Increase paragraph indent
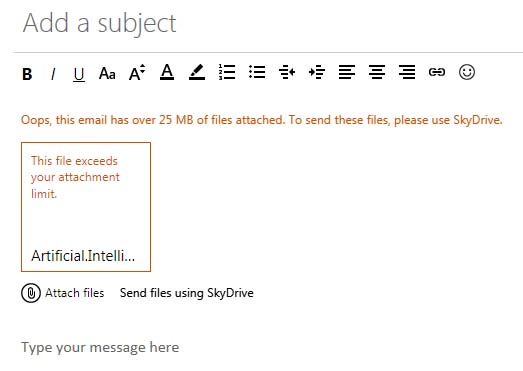 point(317,72)
